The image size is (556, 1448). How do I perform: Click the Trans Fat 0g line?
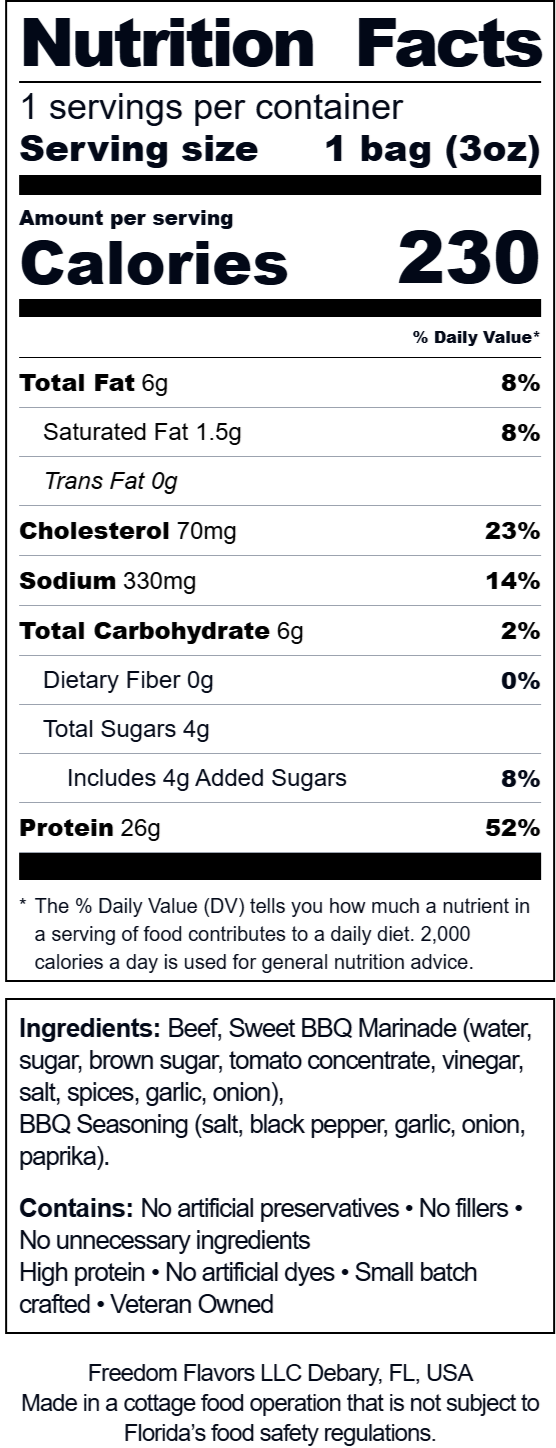[111, 481]
